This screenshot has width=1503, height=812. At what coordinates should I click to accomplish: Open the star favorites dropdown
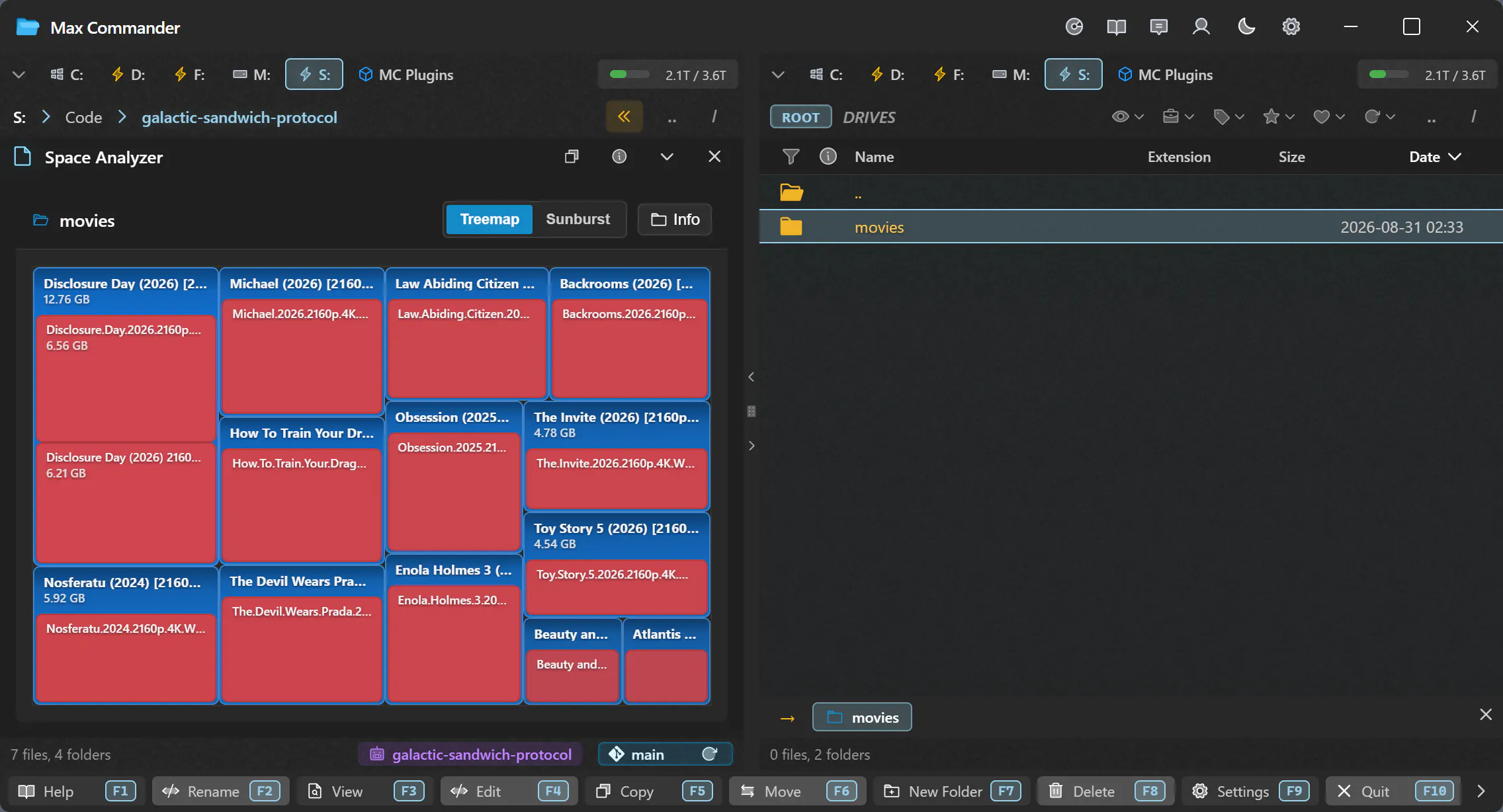click(x=1278, y=117)
